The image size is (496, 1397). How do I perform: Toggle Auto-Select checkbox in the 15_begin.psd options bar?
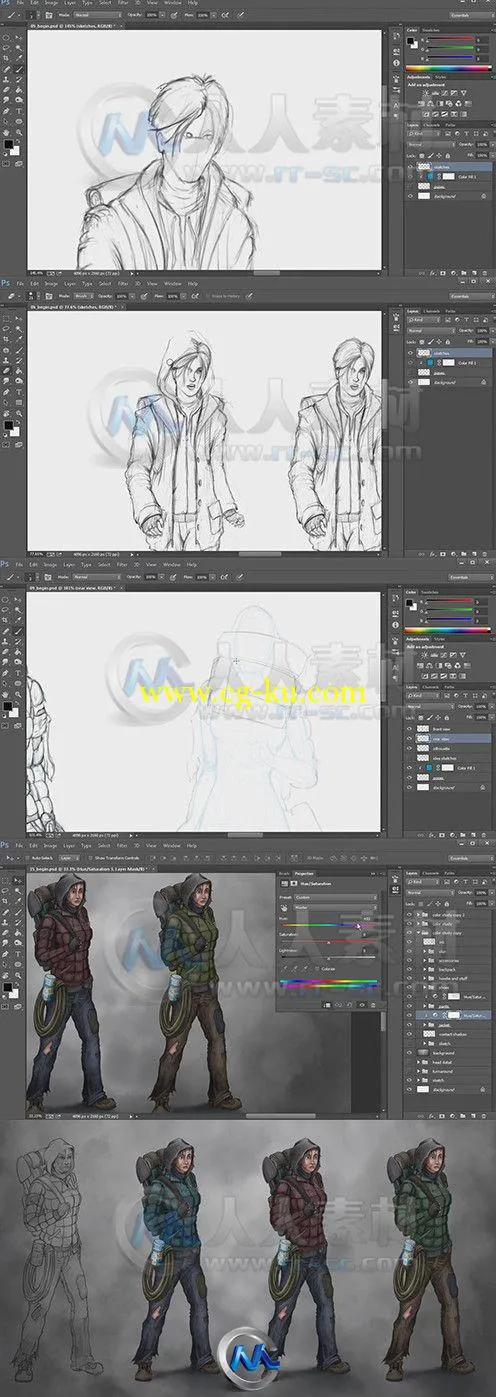coord(27,857)
